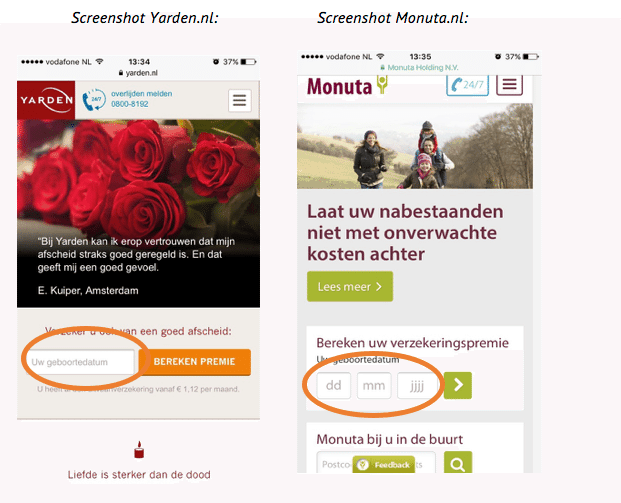Tap the green postcode search icon
This screenshot has width=621, height=503.
point(458,463)
